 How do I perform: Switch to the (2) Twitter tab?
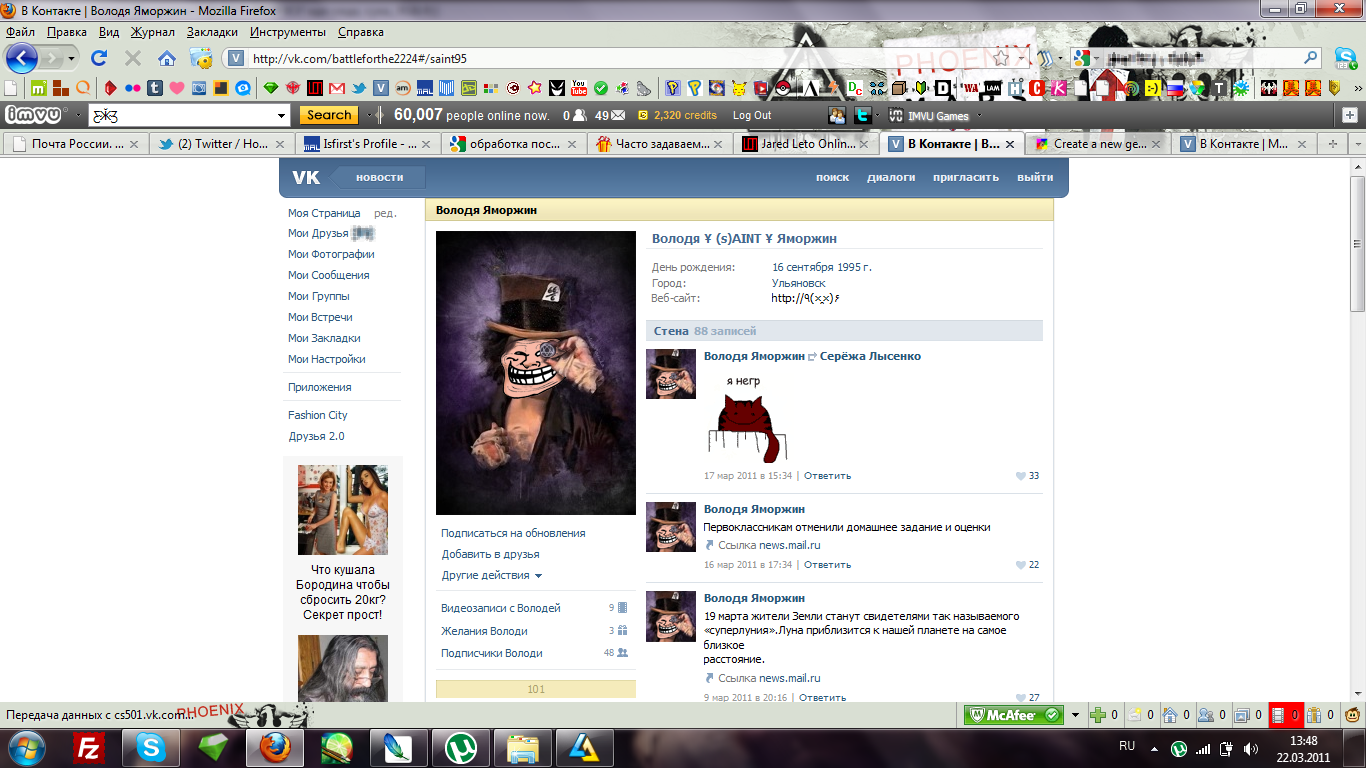pos(224,144)
